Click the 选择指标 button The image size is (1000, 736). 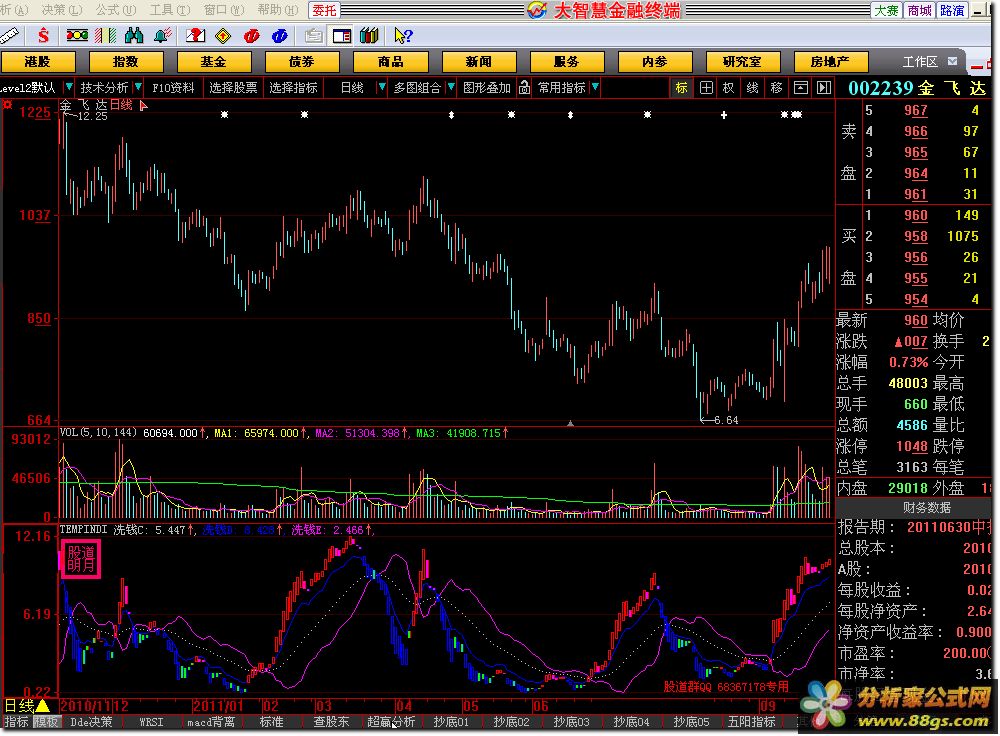[x=293, y=87]
